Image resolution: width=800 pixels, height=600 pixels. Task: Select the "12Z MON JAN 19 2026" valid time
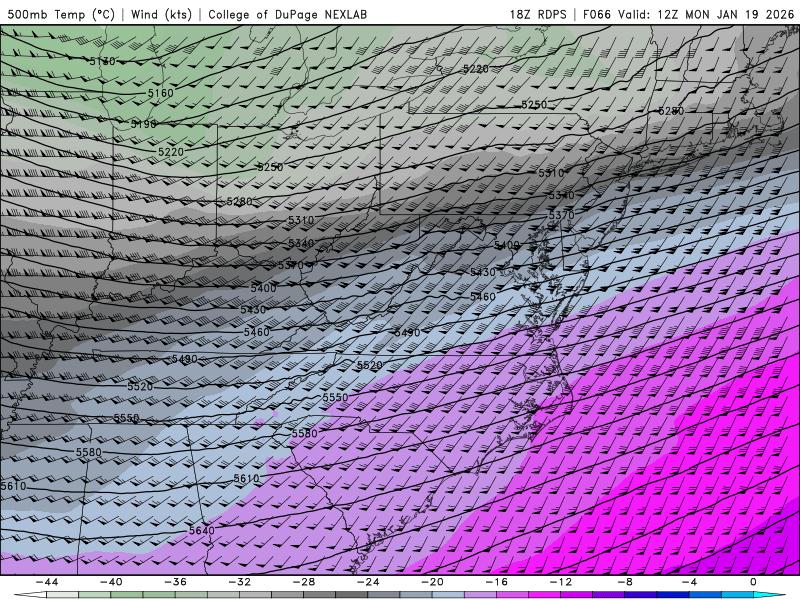(726, 14)
